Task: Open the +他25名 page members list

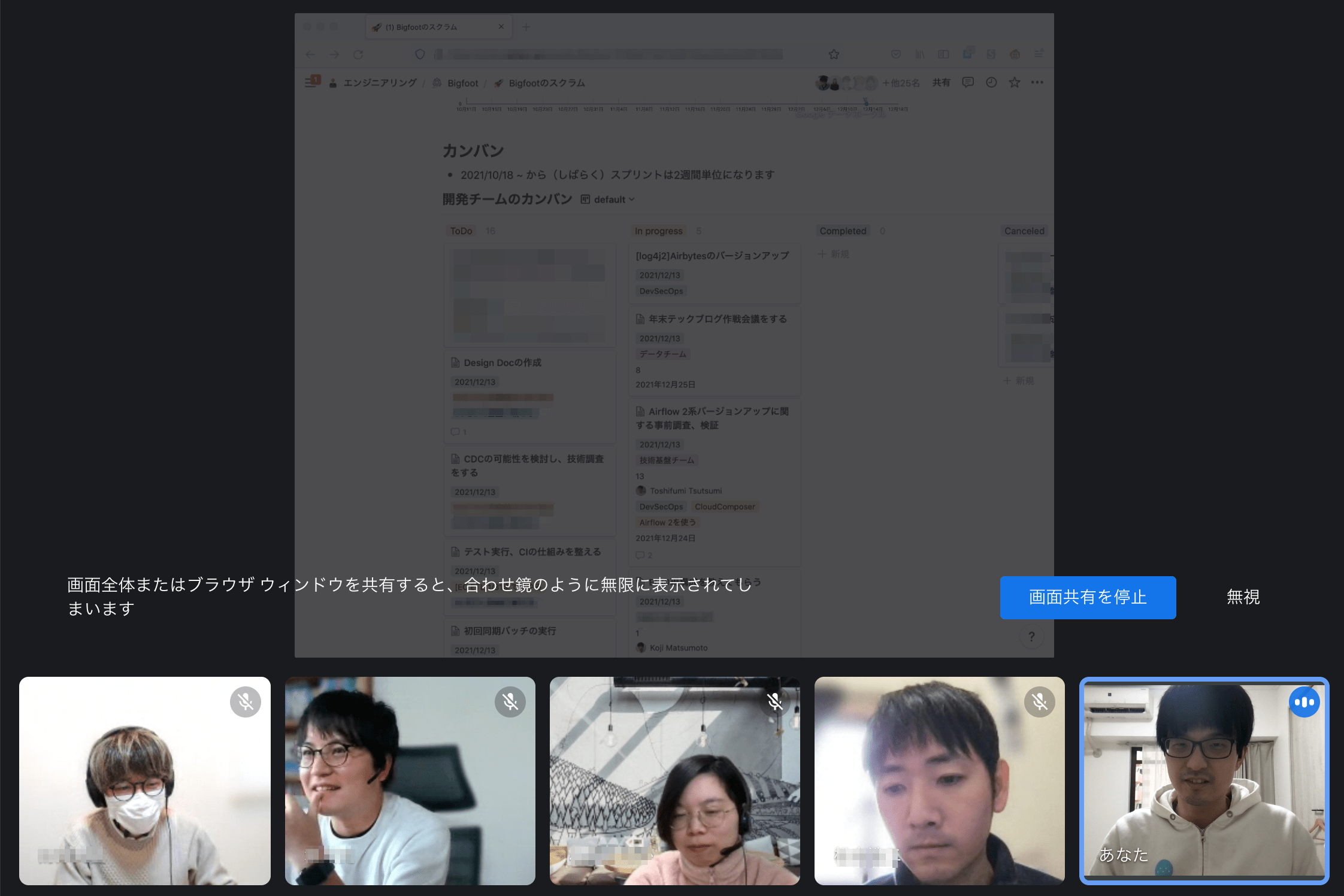Action: [x=901, y=83]
